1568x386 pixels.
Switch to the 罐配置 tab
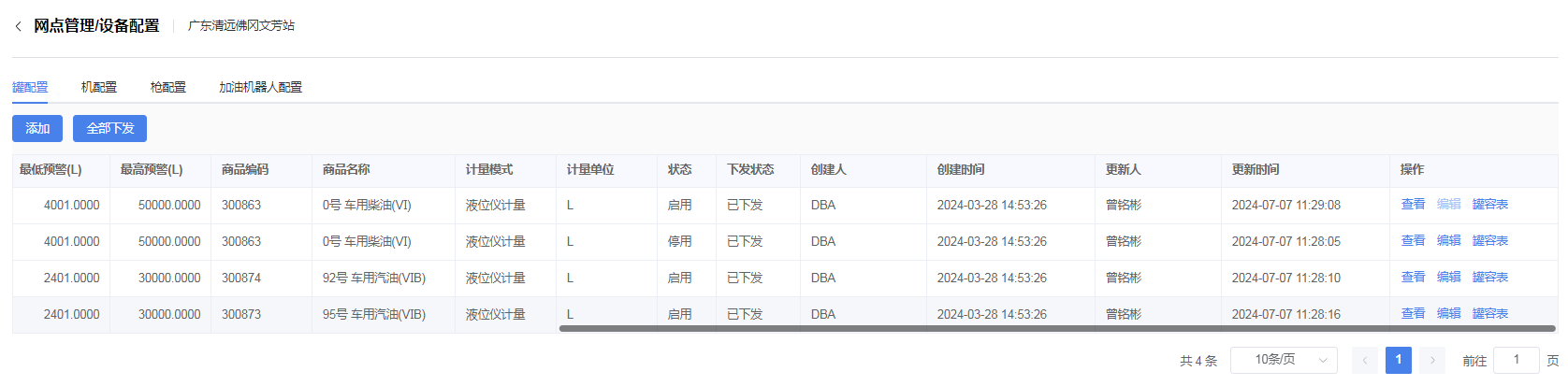click(x=30, y=87)
